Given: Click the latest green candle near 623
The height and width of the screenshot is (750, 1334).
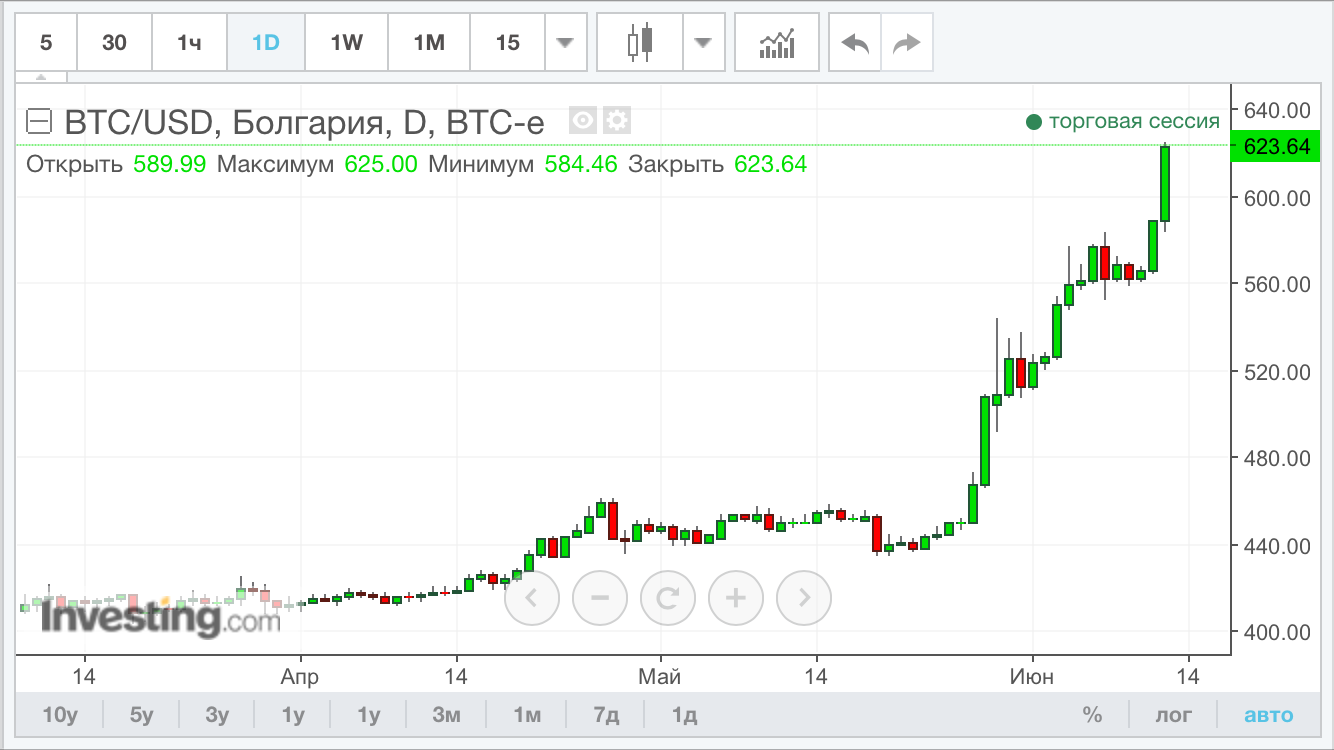Looking at the screenshot, I should pos(1165,184).
